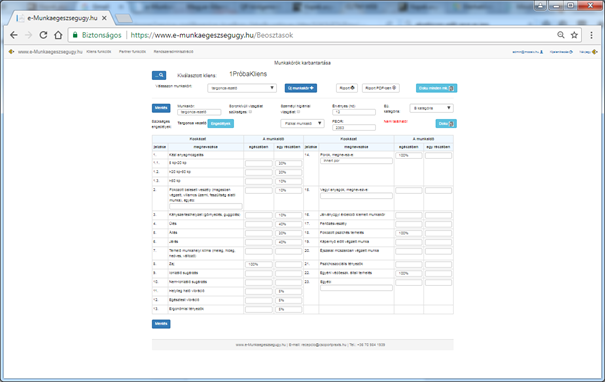Open the Fizikai munkakör dropdown
Viewport: 605px width, 382px height.
302,123
